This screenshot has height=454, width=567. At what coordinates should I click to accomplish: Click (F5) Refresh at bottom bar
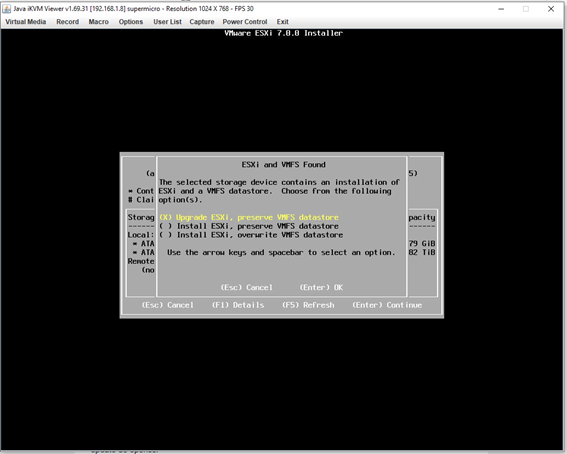click(308, 305)
